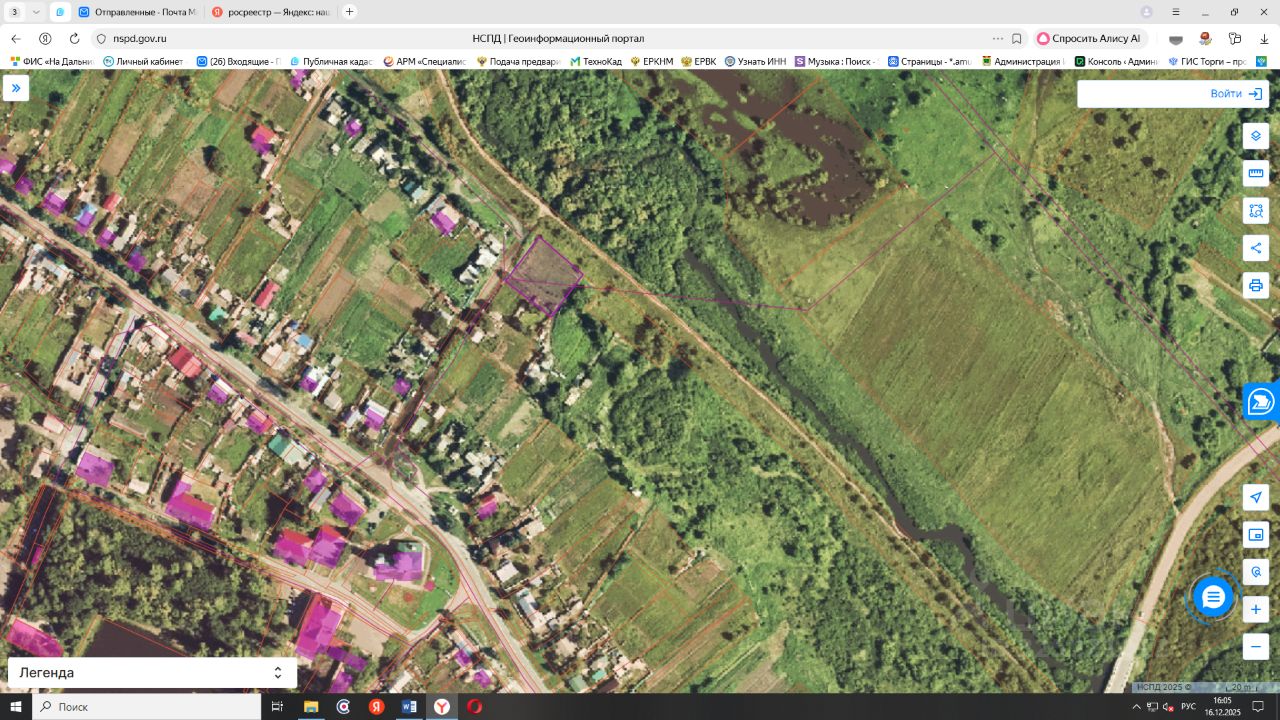Open the ЕРВК bookmark
This screenshot has width=1280, height=720.
[x=699, y=61]
